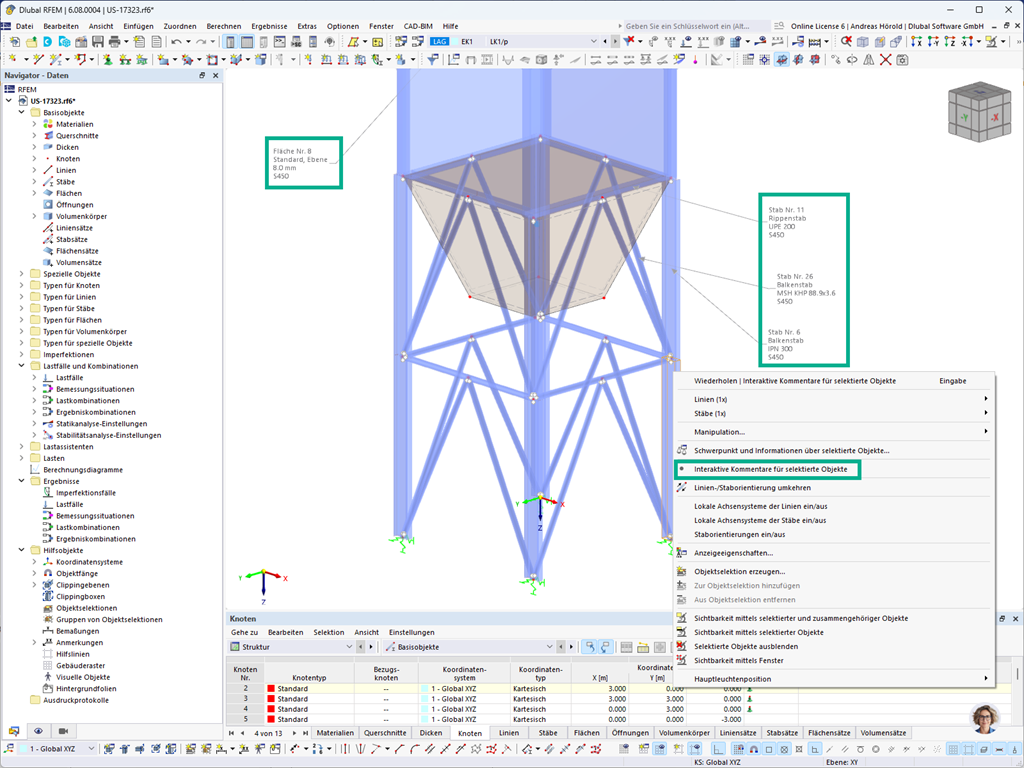1024x768 pixels.
Task: Open the load case LK1/p dropdown
Action: pos(594,41)
